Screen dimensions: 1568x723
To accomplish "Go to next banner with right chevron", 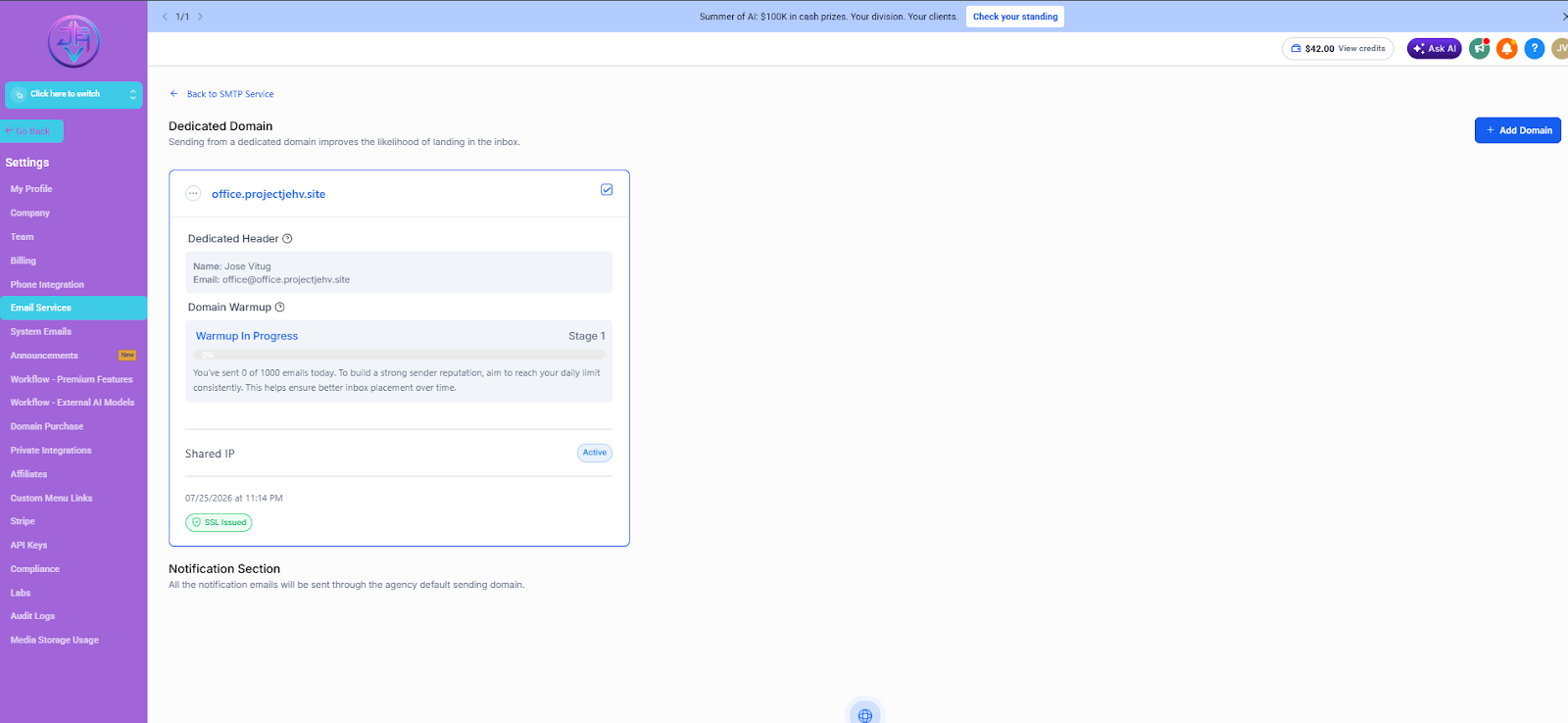I will pyautogui.click(x=200, y=17).
